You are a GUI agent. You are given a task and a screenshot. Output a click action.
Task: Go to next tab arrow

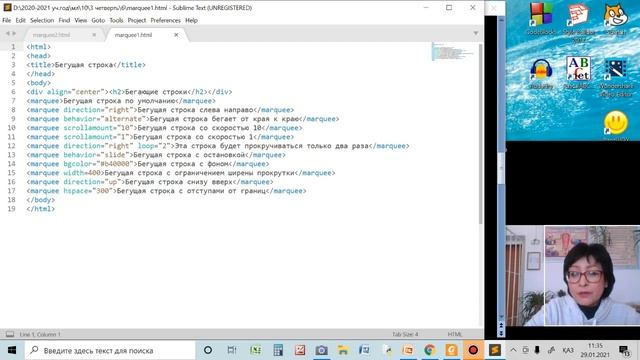(14, 33)
